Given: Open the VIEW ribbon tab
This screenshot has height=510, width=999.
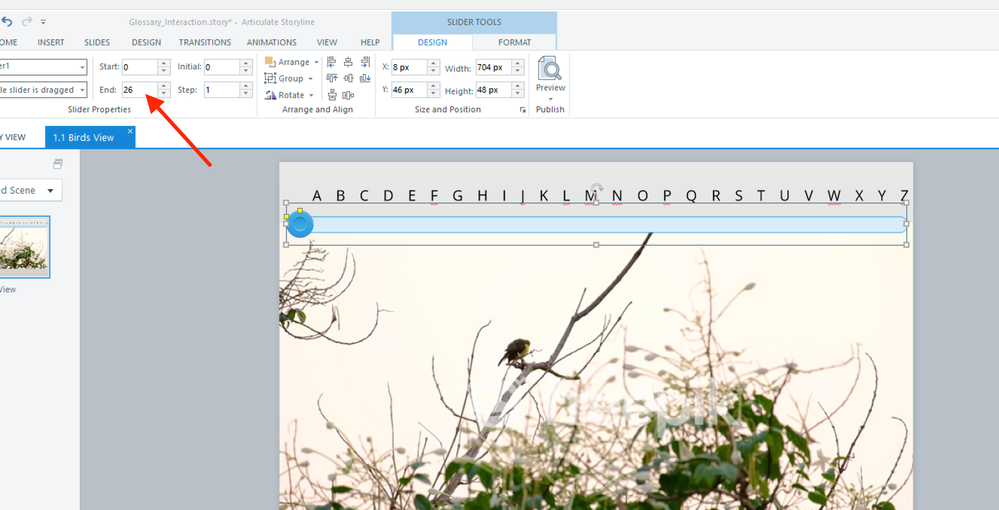Looking at the screenshot, I should pyautogui.click(x=327, y=42).
